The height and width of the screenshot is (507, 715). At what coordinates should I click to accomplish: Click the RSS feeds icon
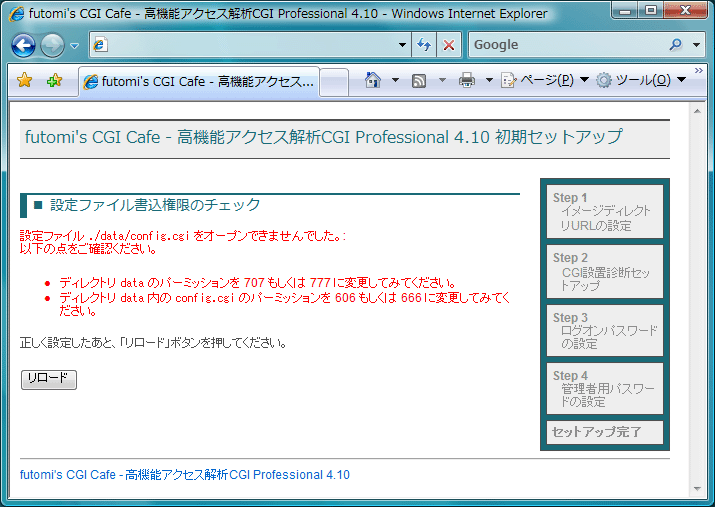pyautogui.click(x=419, y=81)
